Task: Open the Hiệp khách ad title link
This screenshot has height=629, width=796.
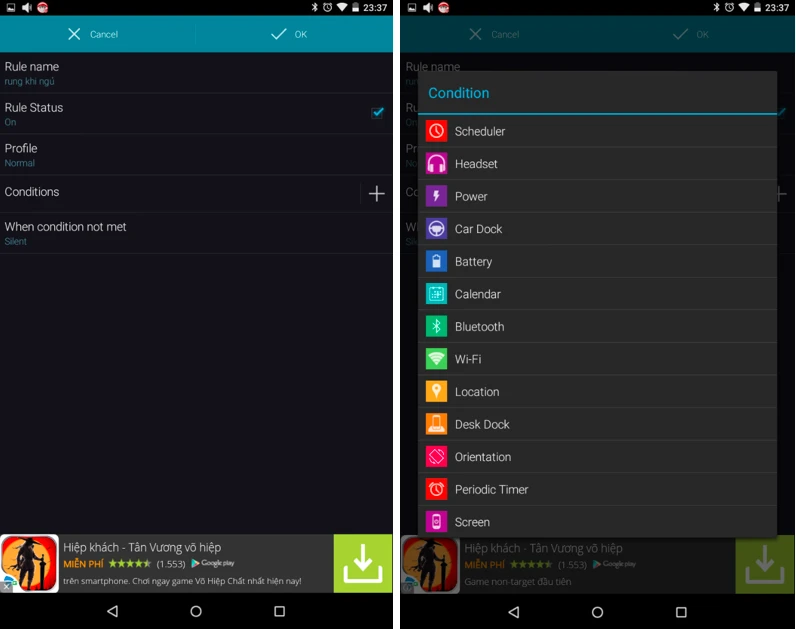Action: 142,547
